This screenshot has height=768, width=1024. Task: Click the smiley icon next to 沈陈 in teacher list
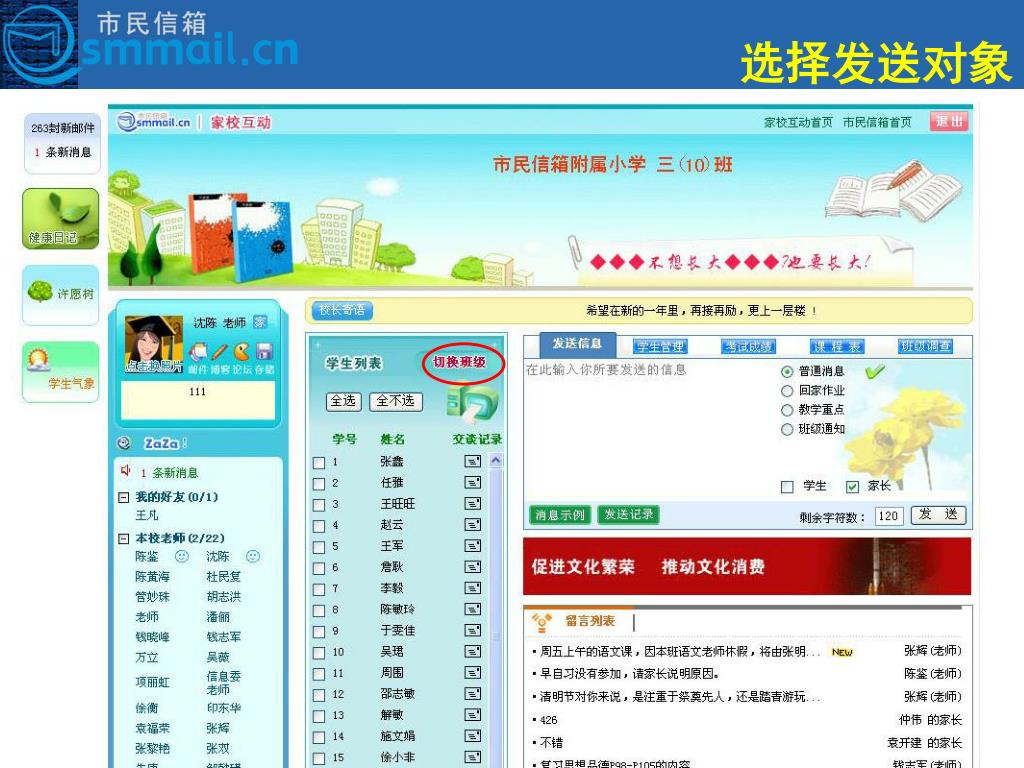[253, 556]
